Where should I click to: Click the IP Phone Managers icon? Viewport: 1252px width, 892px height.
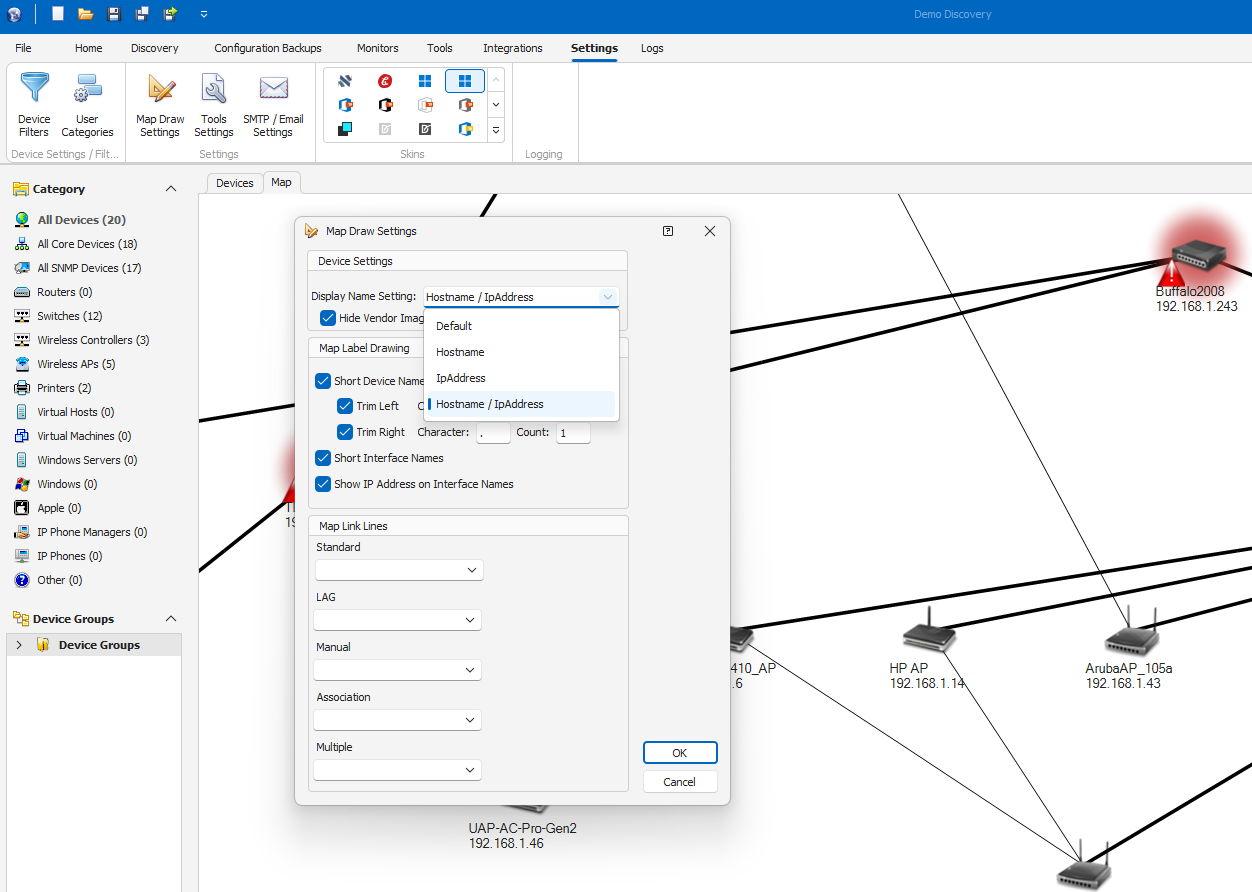point(22,532)
